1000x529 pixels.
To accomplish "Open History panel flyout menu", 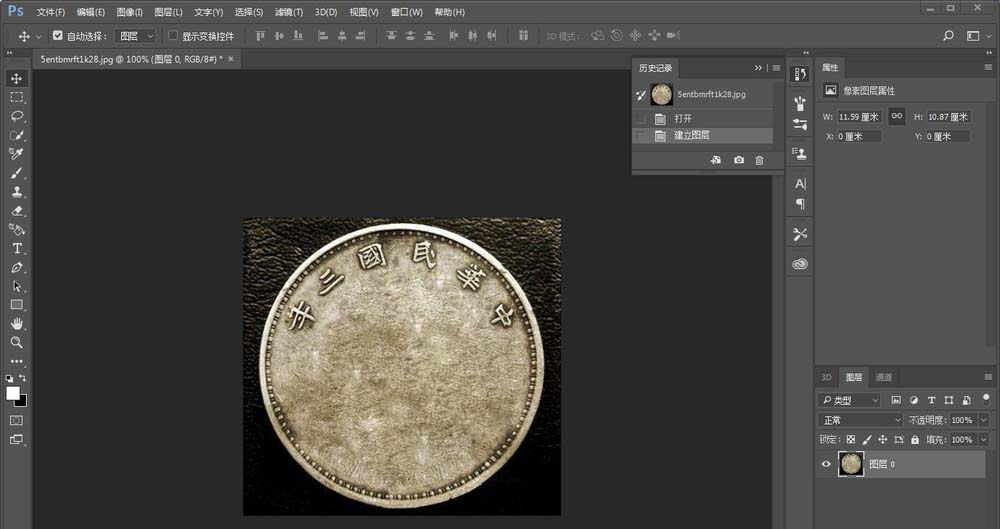I will [776, 68].
